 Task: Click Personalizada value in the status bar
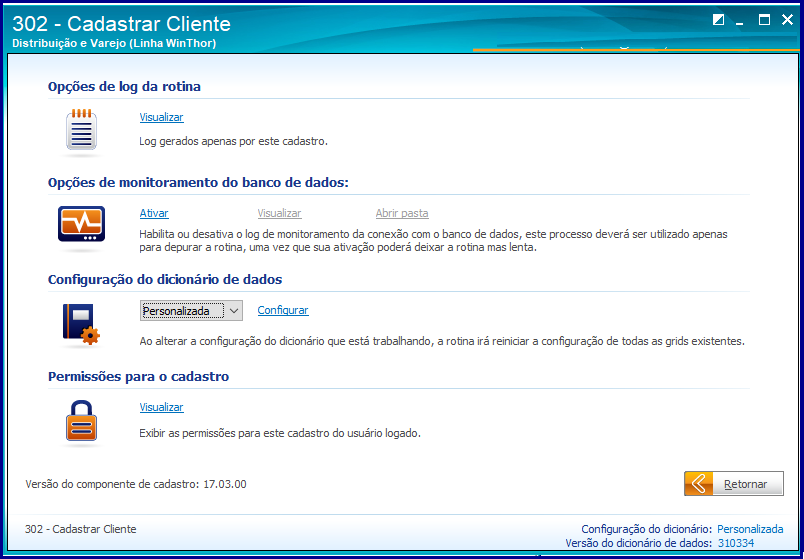pyautogui.click(x=750, y=529)
